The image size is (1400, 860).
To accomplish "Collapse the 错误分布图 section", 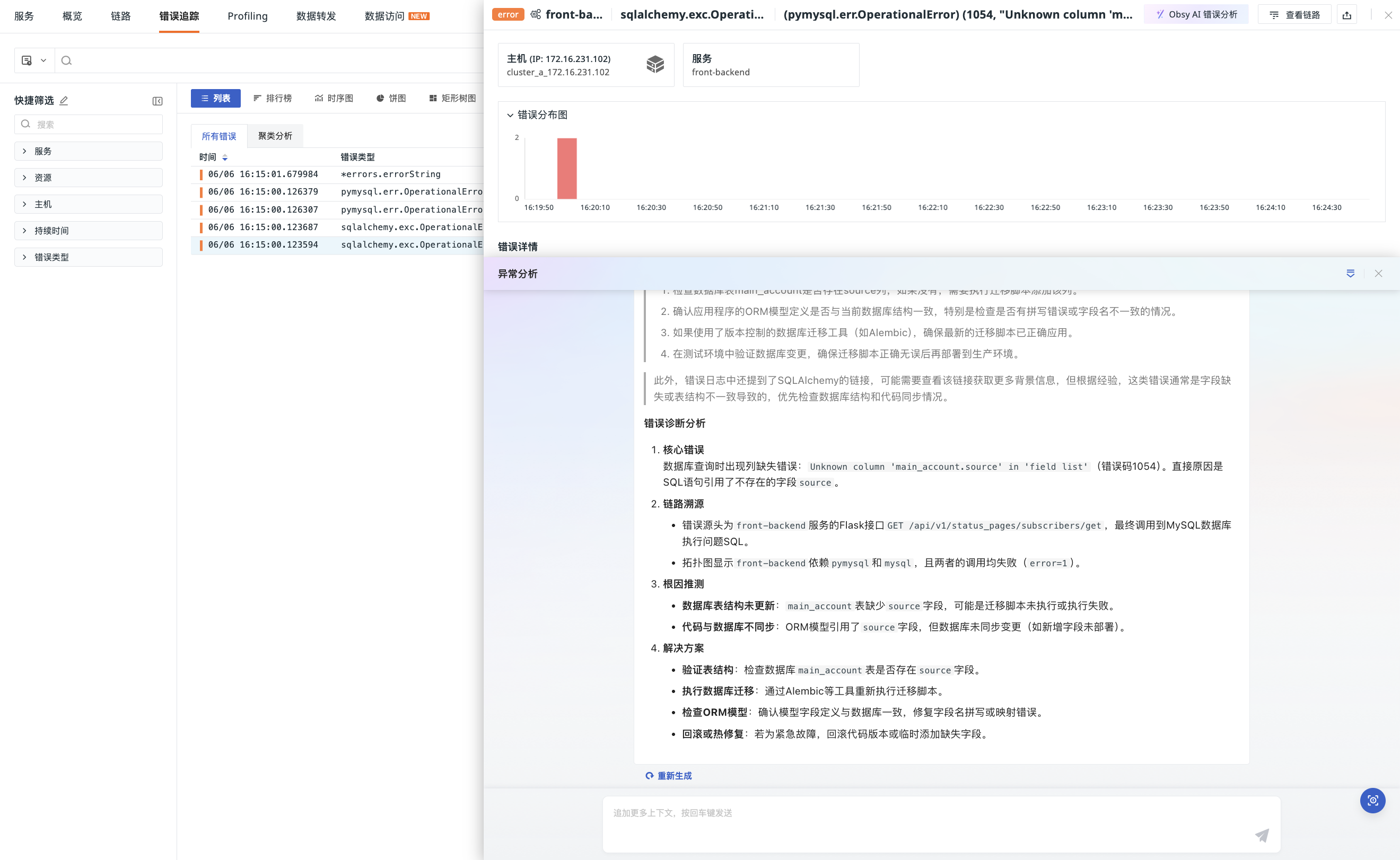I will pos(510,115).
